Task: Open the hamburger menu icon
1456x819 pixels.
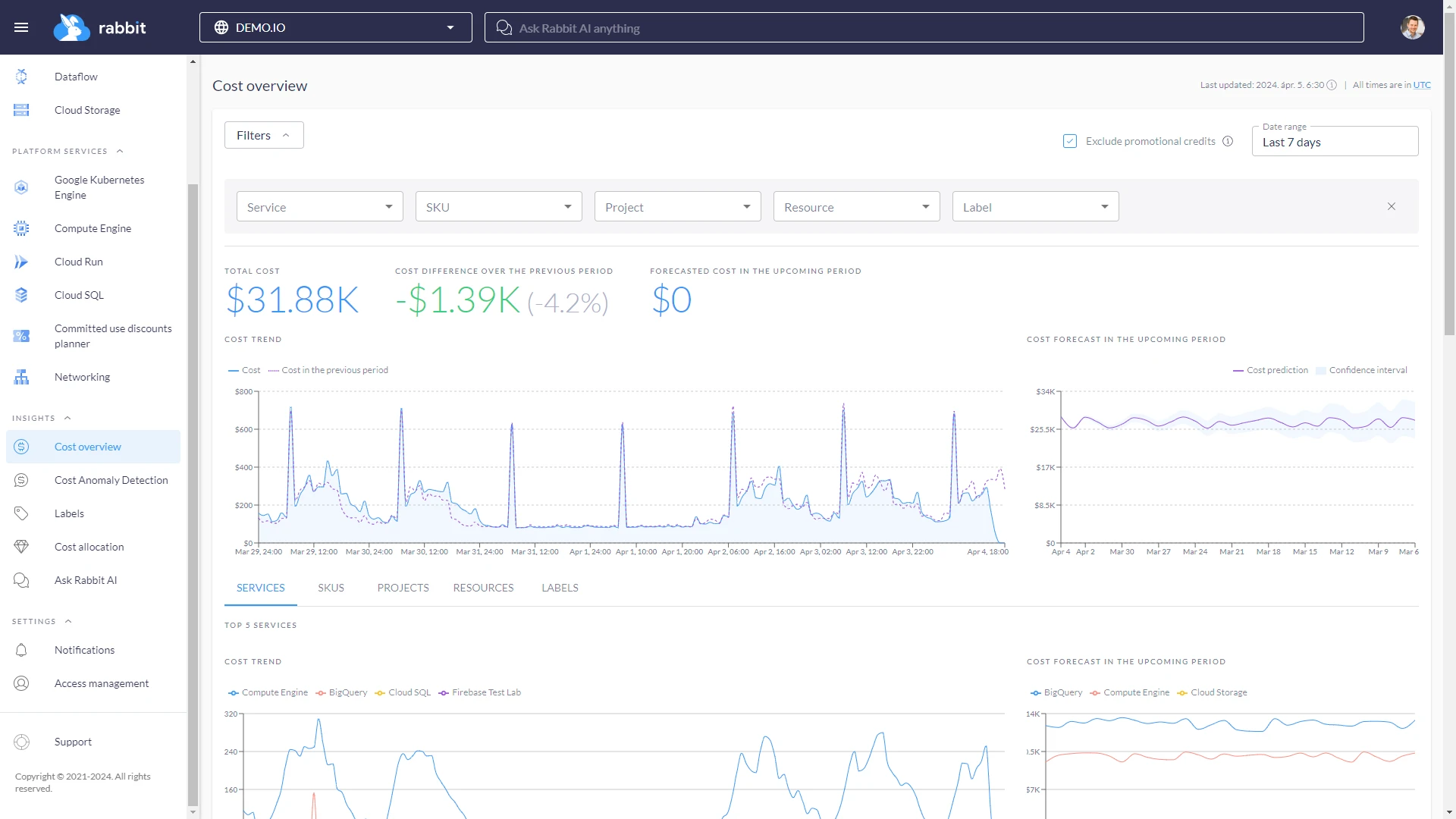Action: click(21, 27)
